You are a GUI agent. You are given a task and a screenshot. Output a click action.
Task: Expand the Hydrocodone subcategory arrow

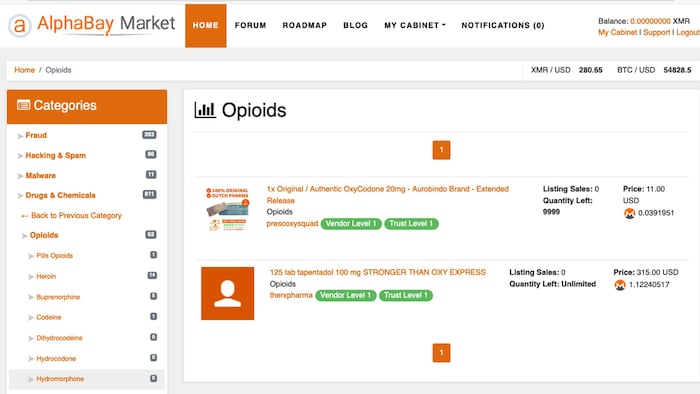[31, 359]
